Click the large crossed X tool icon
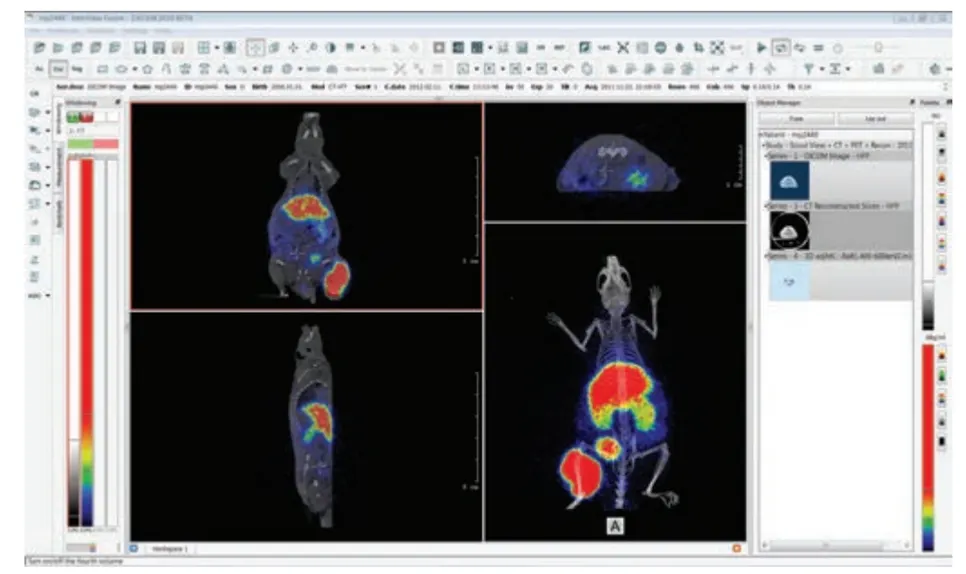This screenshot has width=966, height=574. [623, 47]
